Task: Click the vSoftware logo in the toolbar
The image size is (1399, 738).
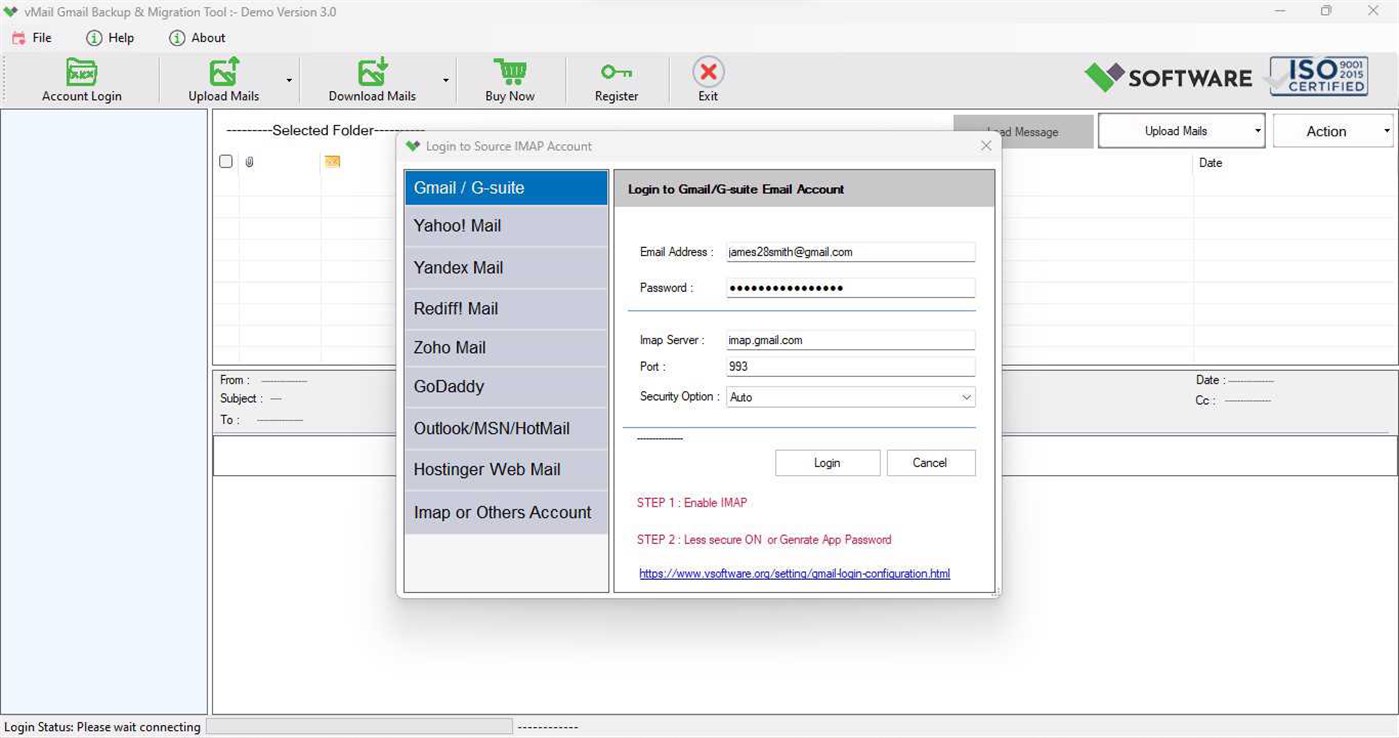Action: [x=1168, y=77]
